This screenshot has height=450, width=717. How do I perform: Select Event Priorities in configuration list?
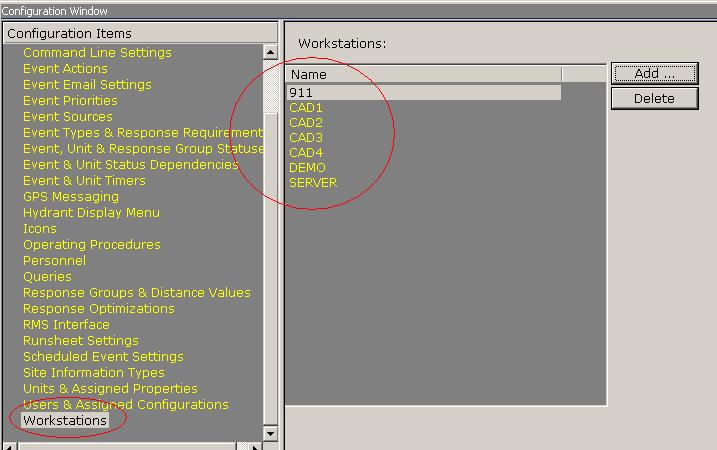coord(70,100)
